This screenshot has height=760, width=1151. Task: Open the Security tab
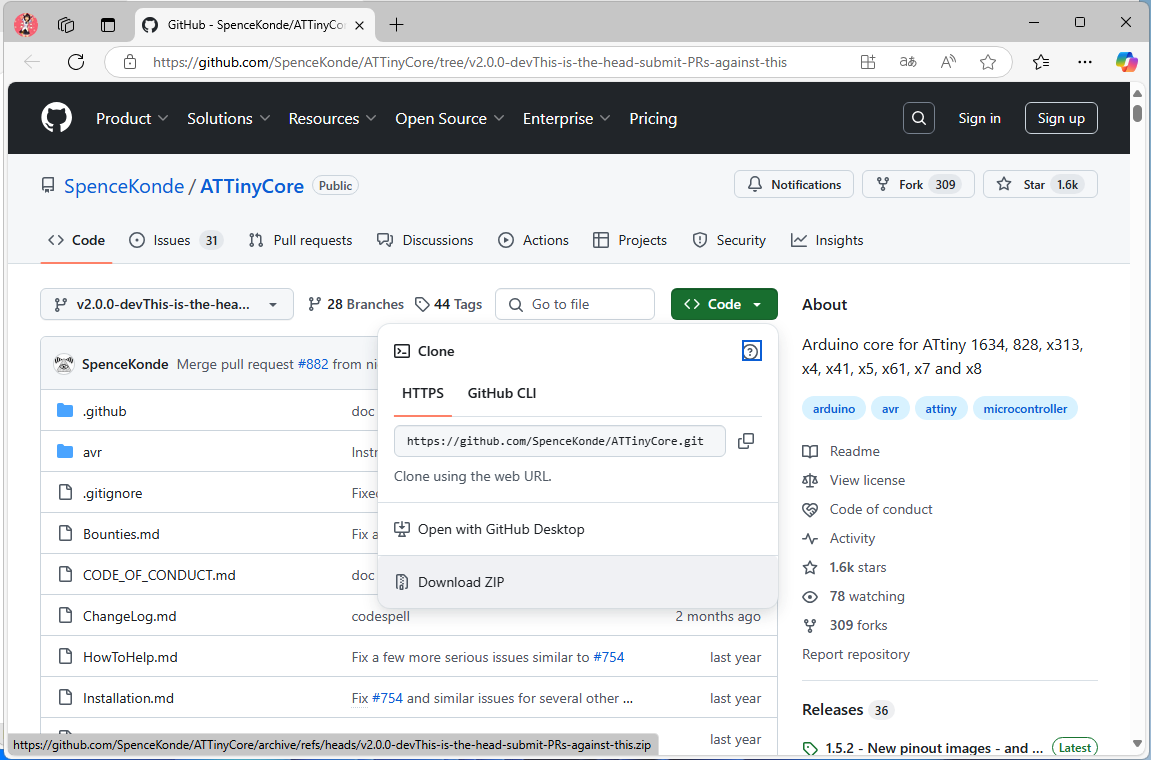coord(729,240)
